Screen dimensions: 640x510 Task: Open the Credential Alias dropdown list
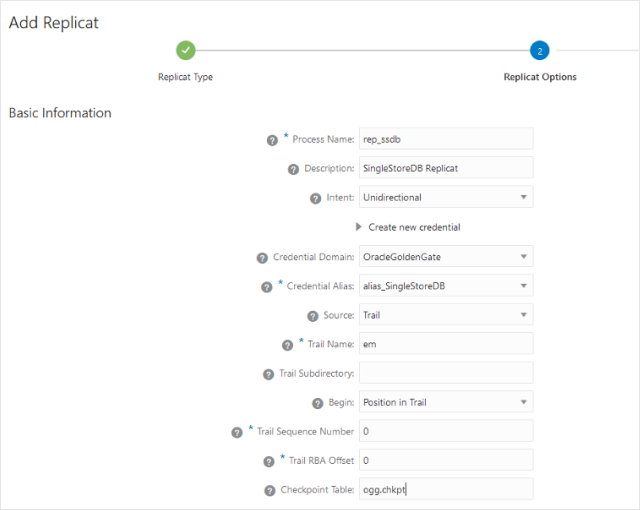pyautogui.click(x=446, y=286)
